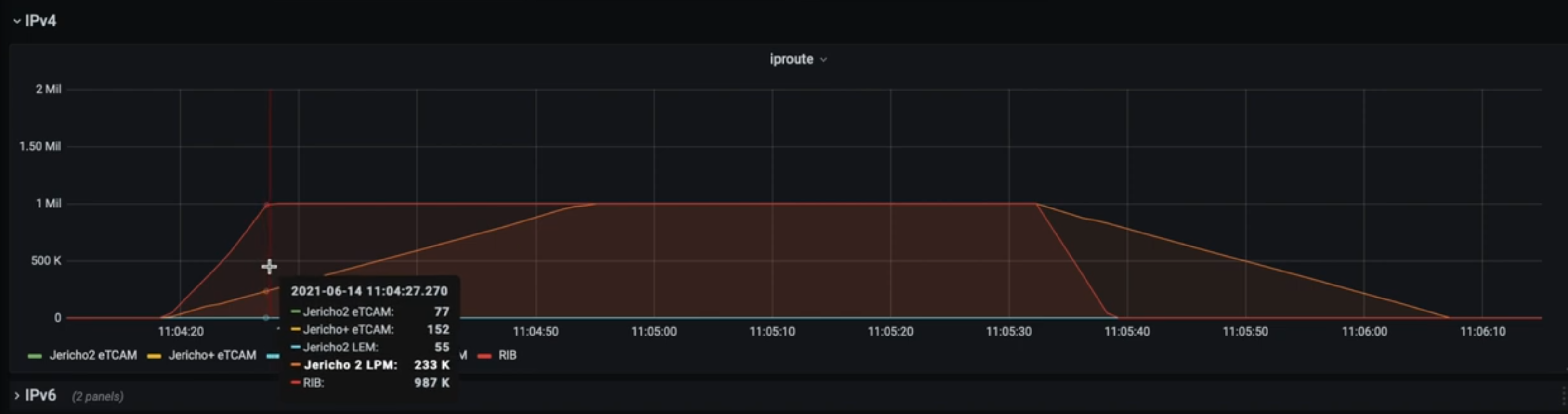Toggle Jericho2 eTCAM series in legend
Screen dimensions: 1568x414
(x=92, y=355)
